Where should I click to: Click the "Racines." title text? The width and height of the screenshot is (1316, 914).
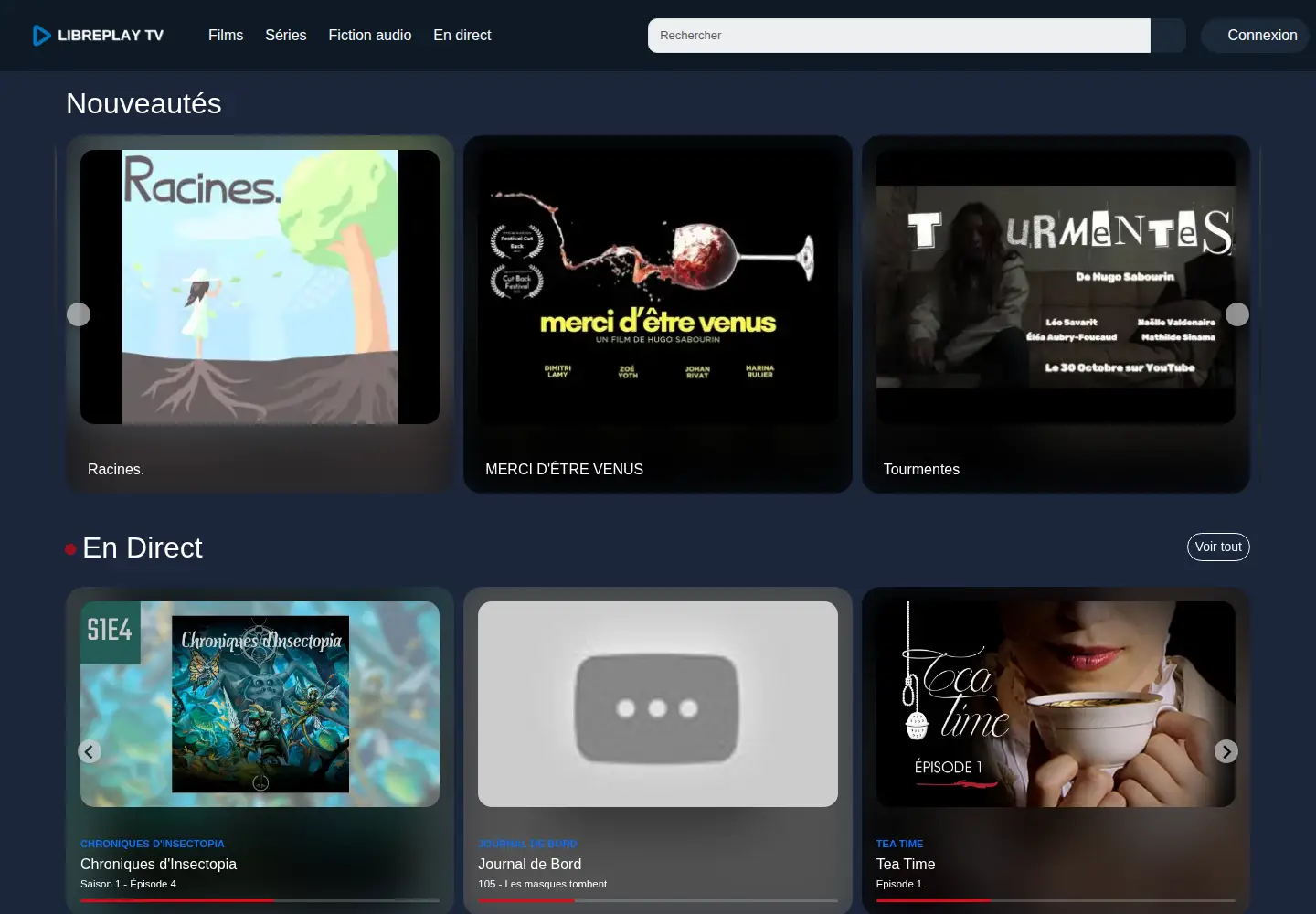click(116, 469)
